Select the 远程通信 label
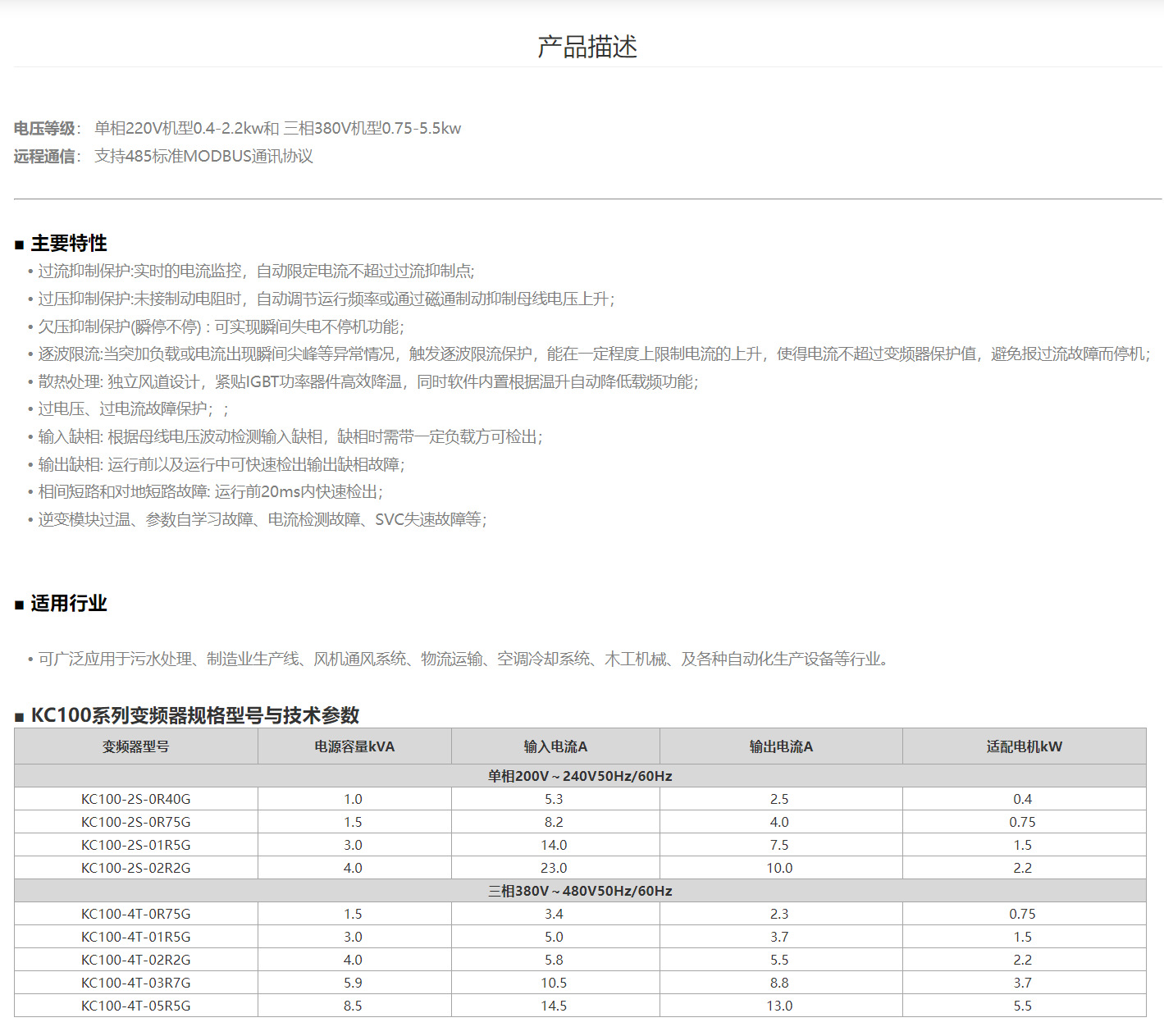The width and height of the screenshot is (1164, 1036). point(44,157)
